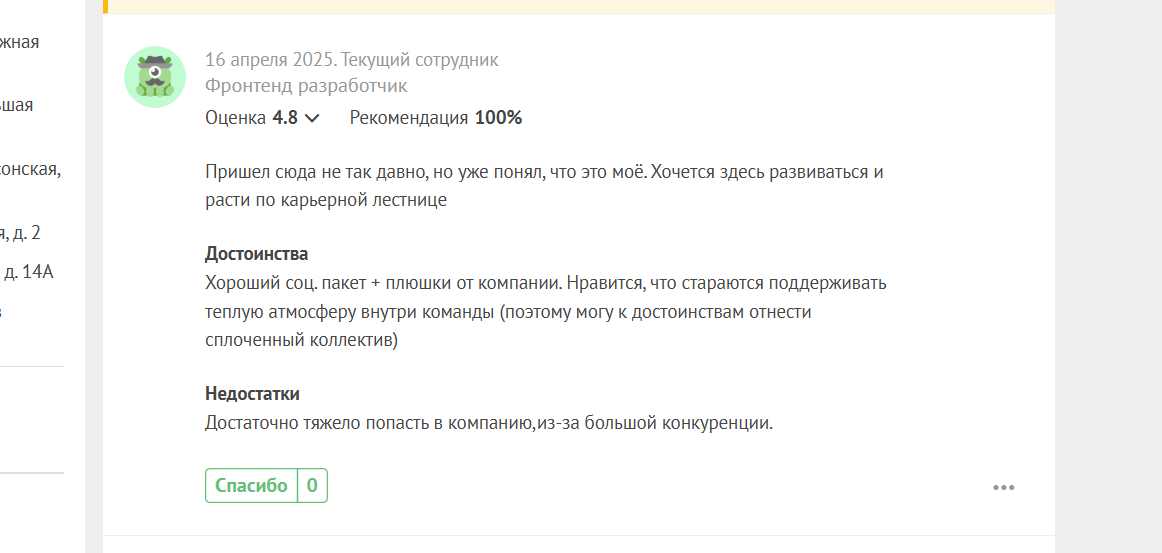
Task: Click the thanks counter showing 0
Action: click(x=312, y=486)
